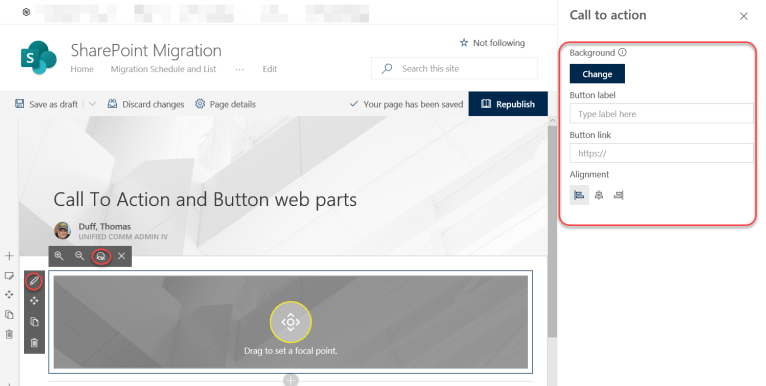Open Migration Schedule and List link

[163, 69]
